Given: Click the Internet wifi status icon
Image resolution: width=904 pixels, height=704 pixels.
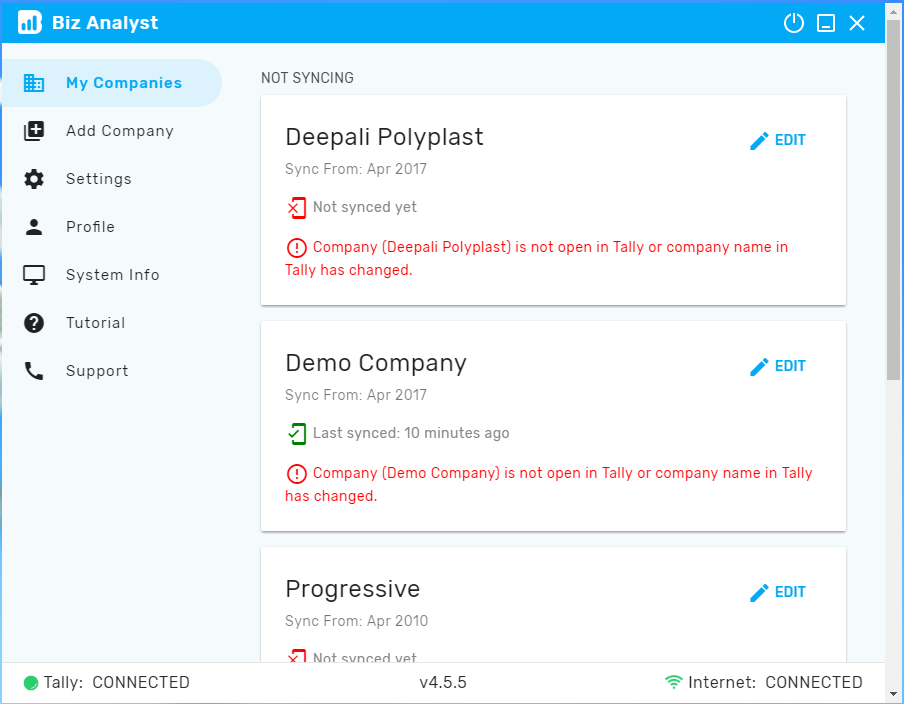Looking at the screenshot, I should pos(673,682).
